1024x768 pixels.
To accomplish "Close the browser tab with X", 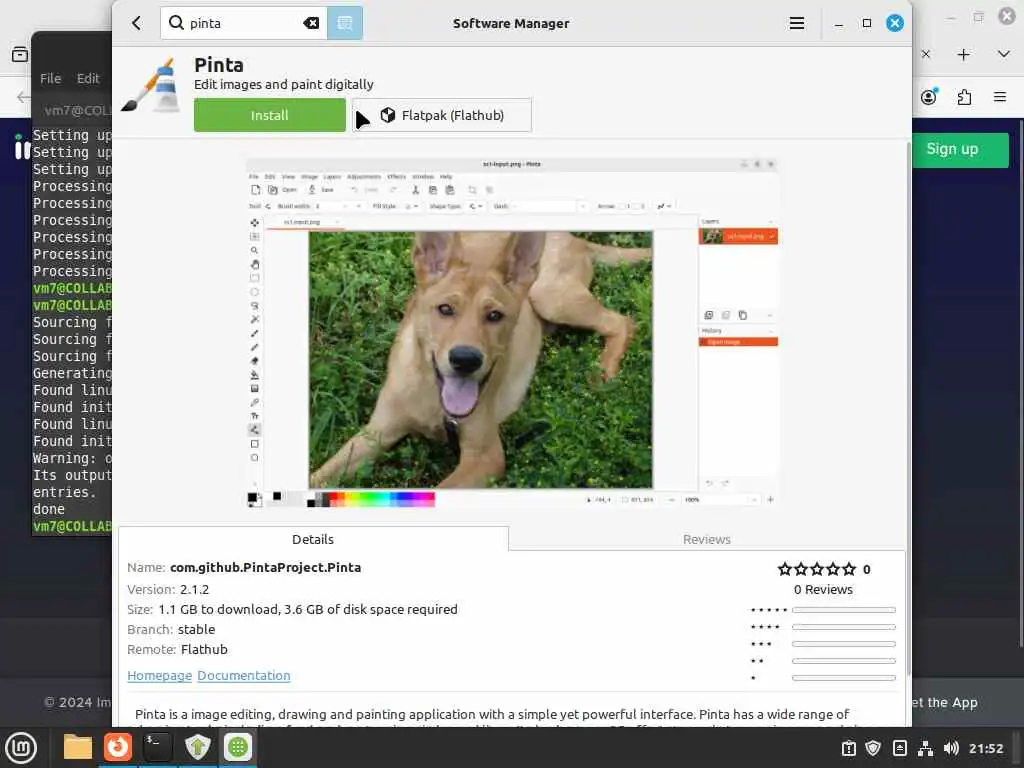I will [926, 54].
